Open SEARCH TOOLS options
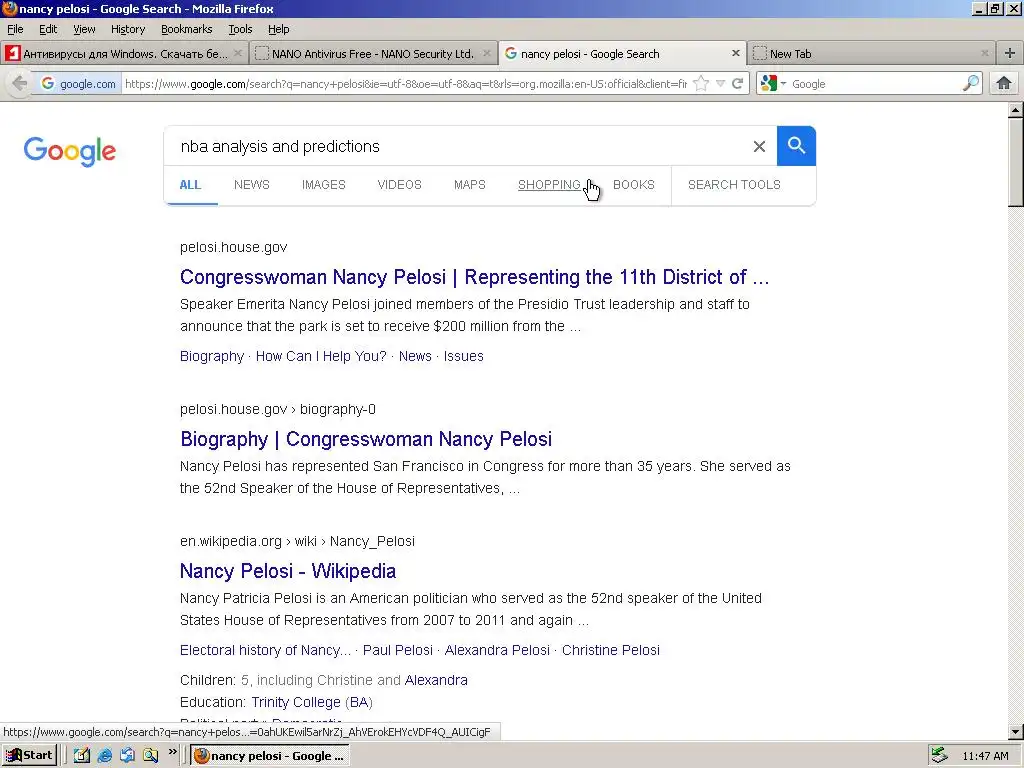The height and width of the screenshot is (768, 1024). point(734,185)
